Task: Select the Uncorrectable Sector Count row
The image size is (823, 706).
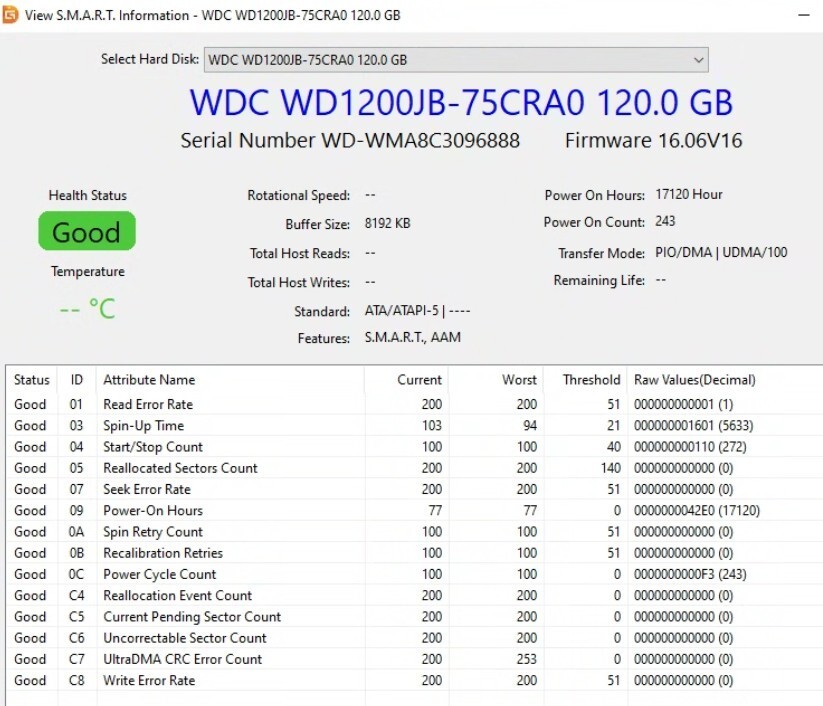Action: pos(414,638)
